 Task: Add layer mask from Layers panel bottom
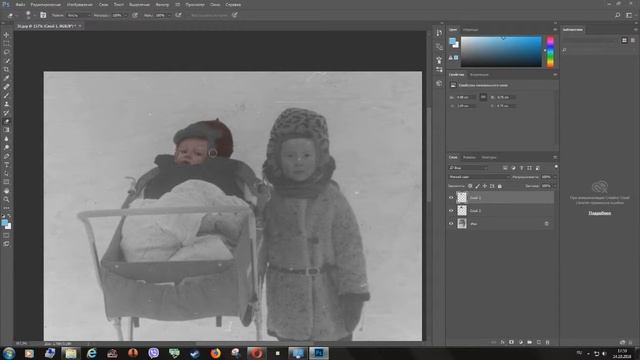tap(511, 342)
